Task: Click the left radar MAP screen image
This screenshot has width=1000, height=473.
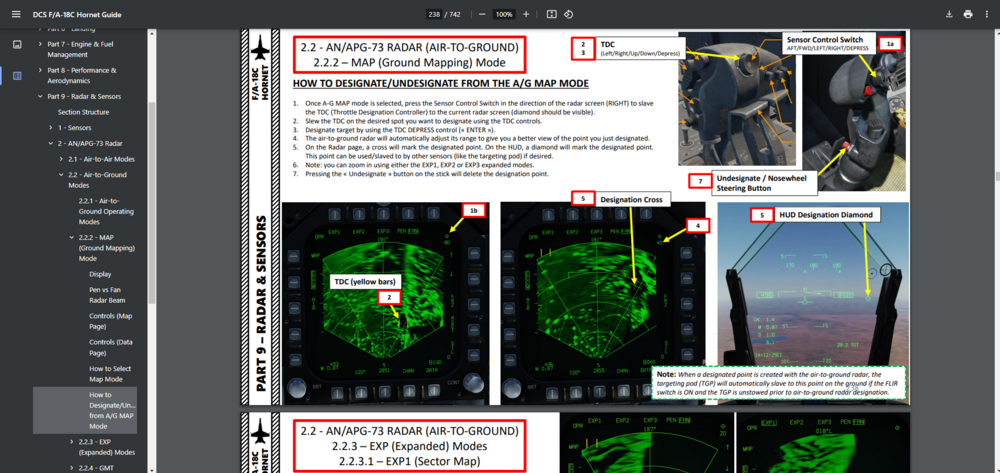Action: click(385, 303)
